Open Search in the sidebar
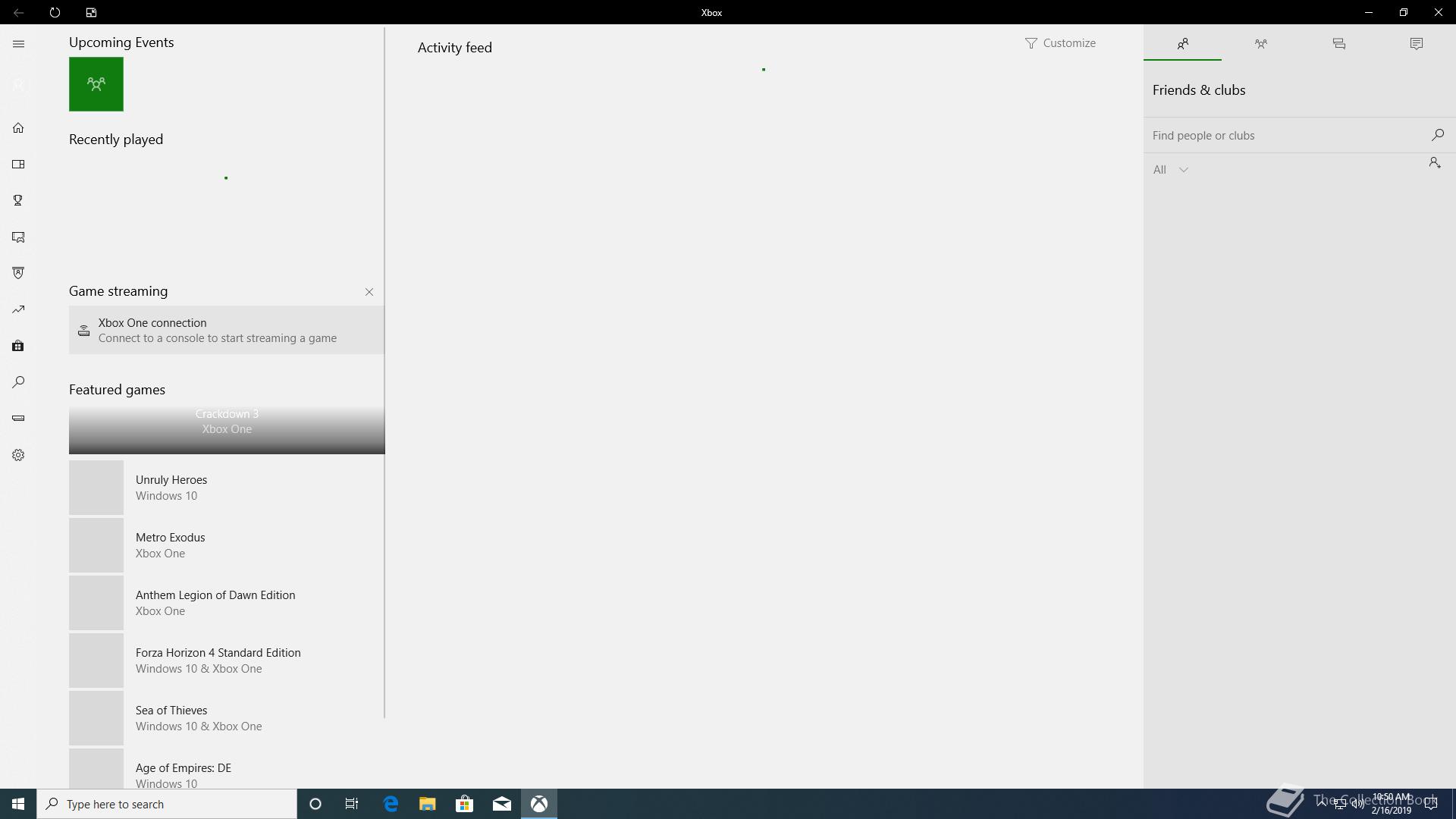The width and height of the screenshot is (1456, 819). click(x=18, y=382)
